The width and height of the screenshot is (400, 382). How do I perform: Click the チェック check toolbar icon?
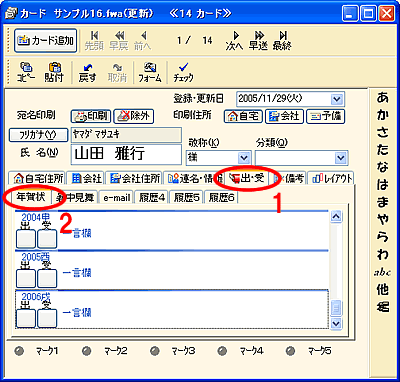(183, 72)
